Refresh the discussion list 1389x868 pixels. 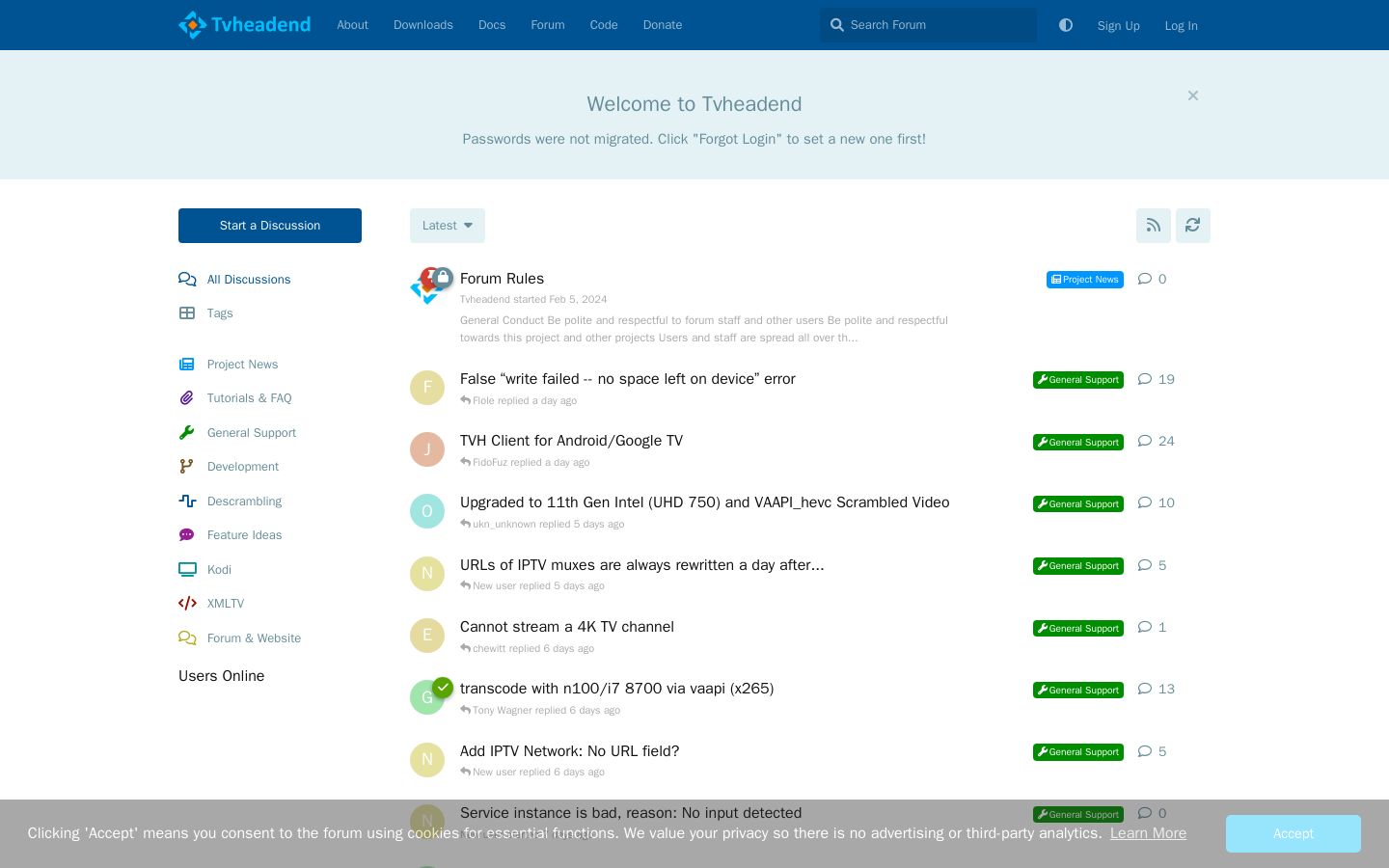[1193, 226]
